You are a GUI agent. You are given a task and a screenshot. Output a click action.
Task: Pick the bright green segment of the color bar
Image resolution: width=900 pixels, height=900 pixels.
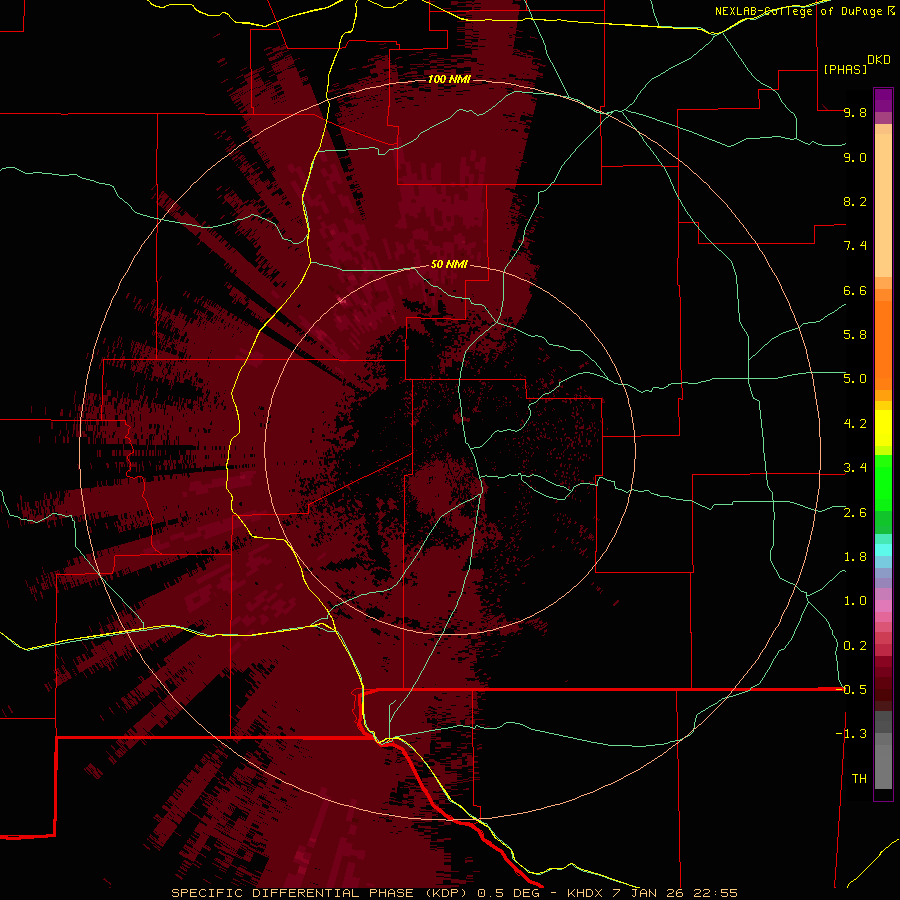pyautogui.click(x=883, y=482)
